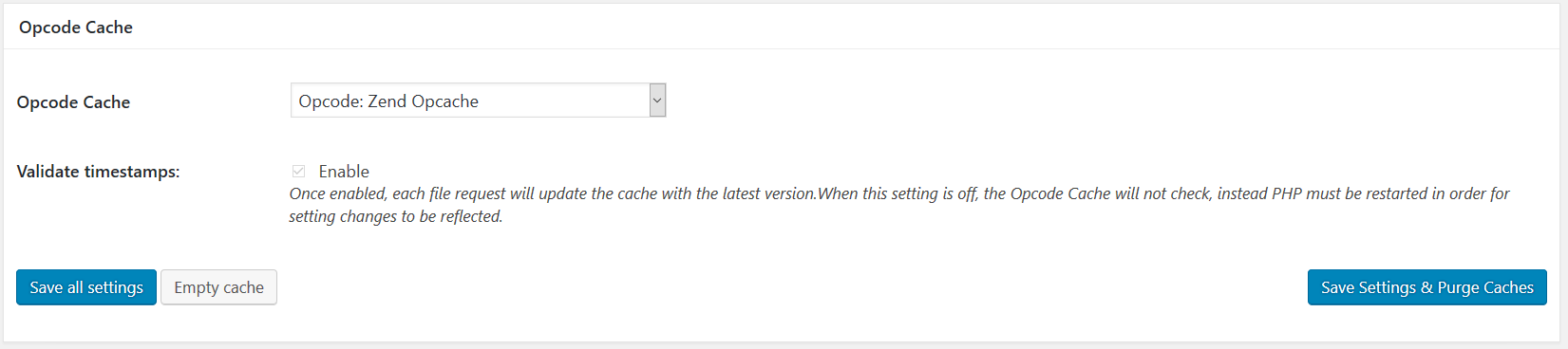Image resolution: width=1568 pixels, height=349 pixels.
Task: Click the 'Enable' checkbox label
Action: (x=344, y=172)
